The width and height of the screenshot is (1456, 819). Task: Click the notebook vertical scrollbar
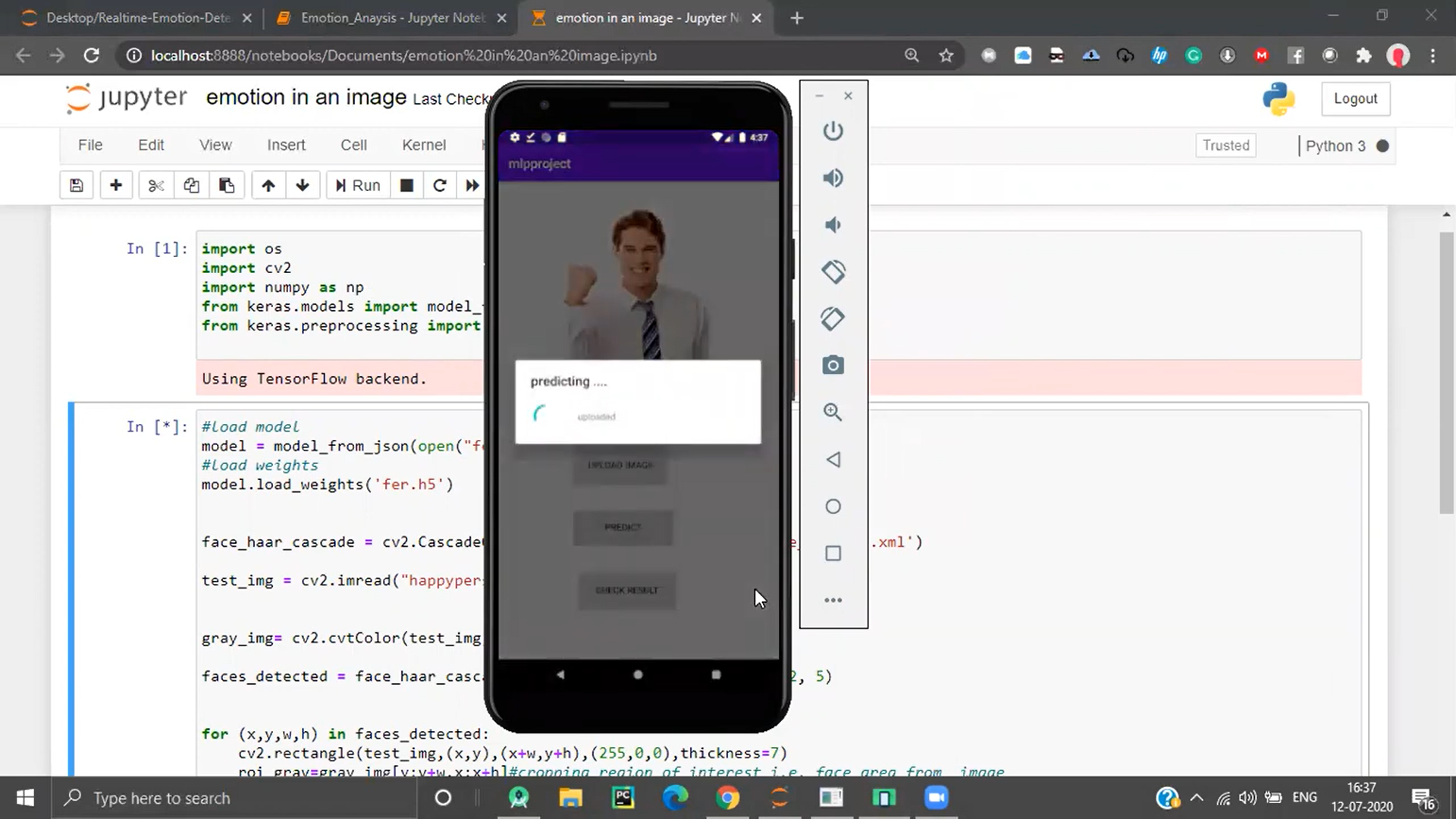click(x=1446, y=372)
